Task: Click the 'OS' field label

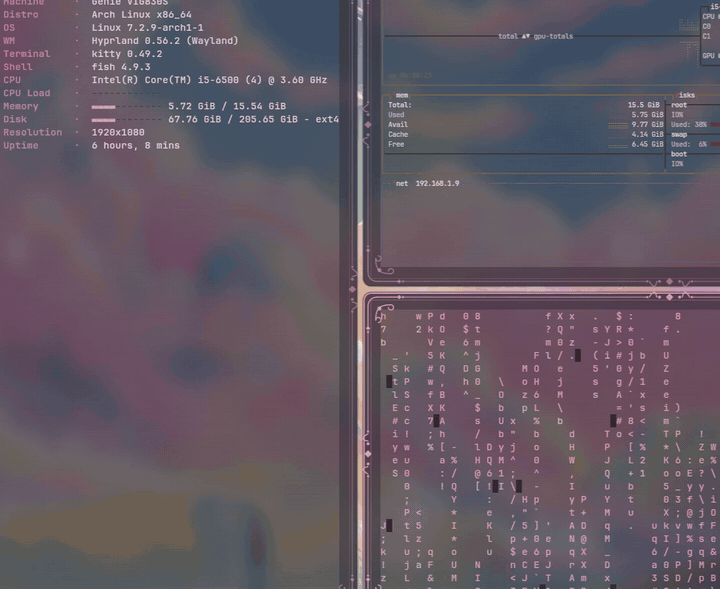Action: (9, 28)
